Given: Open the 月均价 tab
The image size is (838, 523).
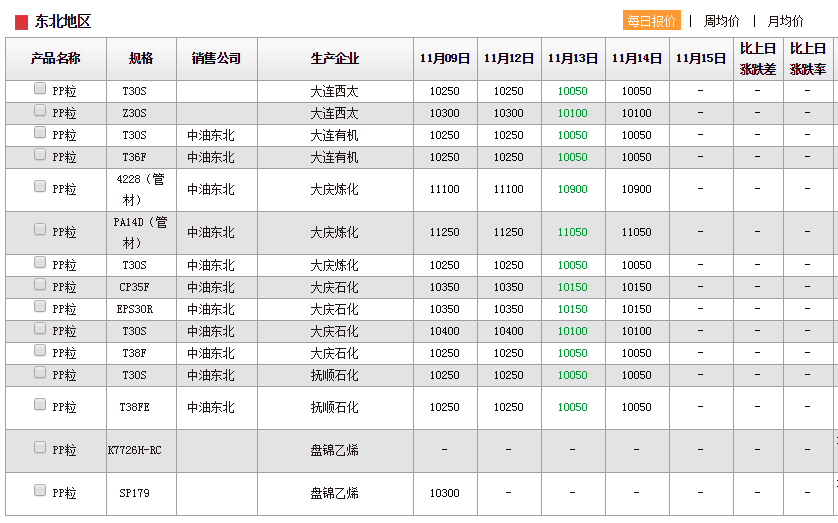Looking at the screenshot, I should click(x=785, y=21).
